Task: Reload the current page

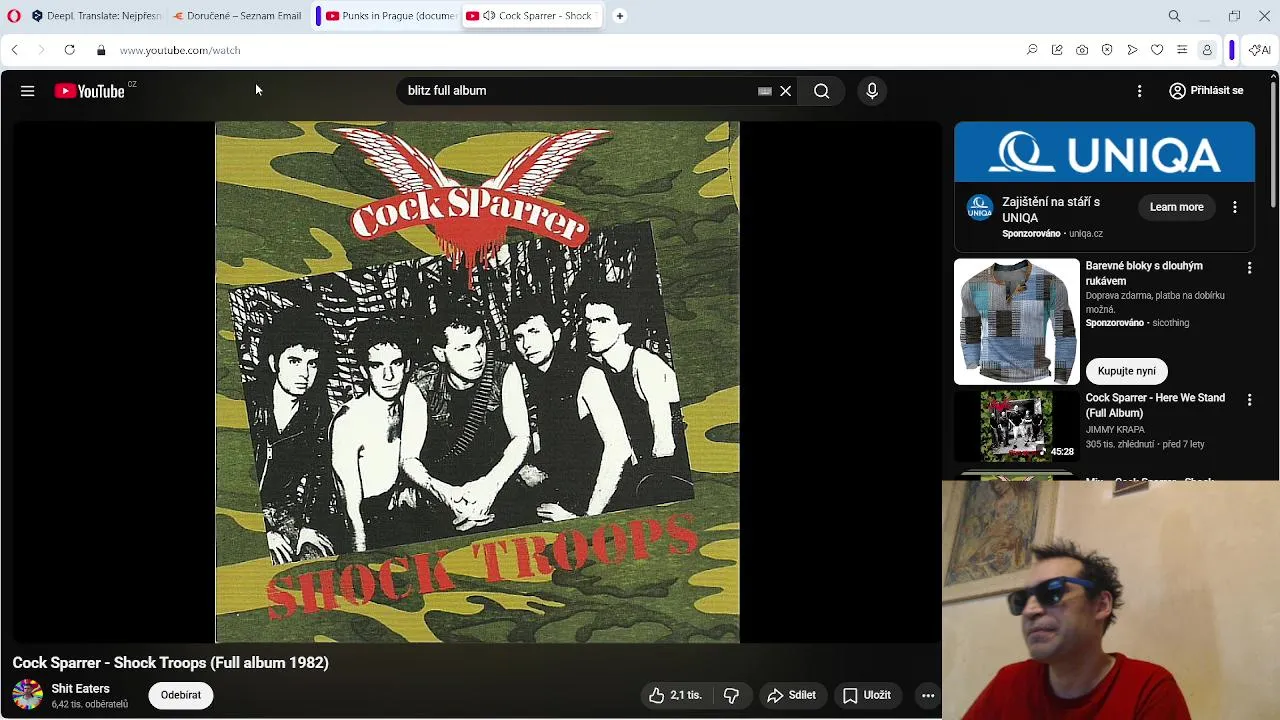Action: [69, 50]
